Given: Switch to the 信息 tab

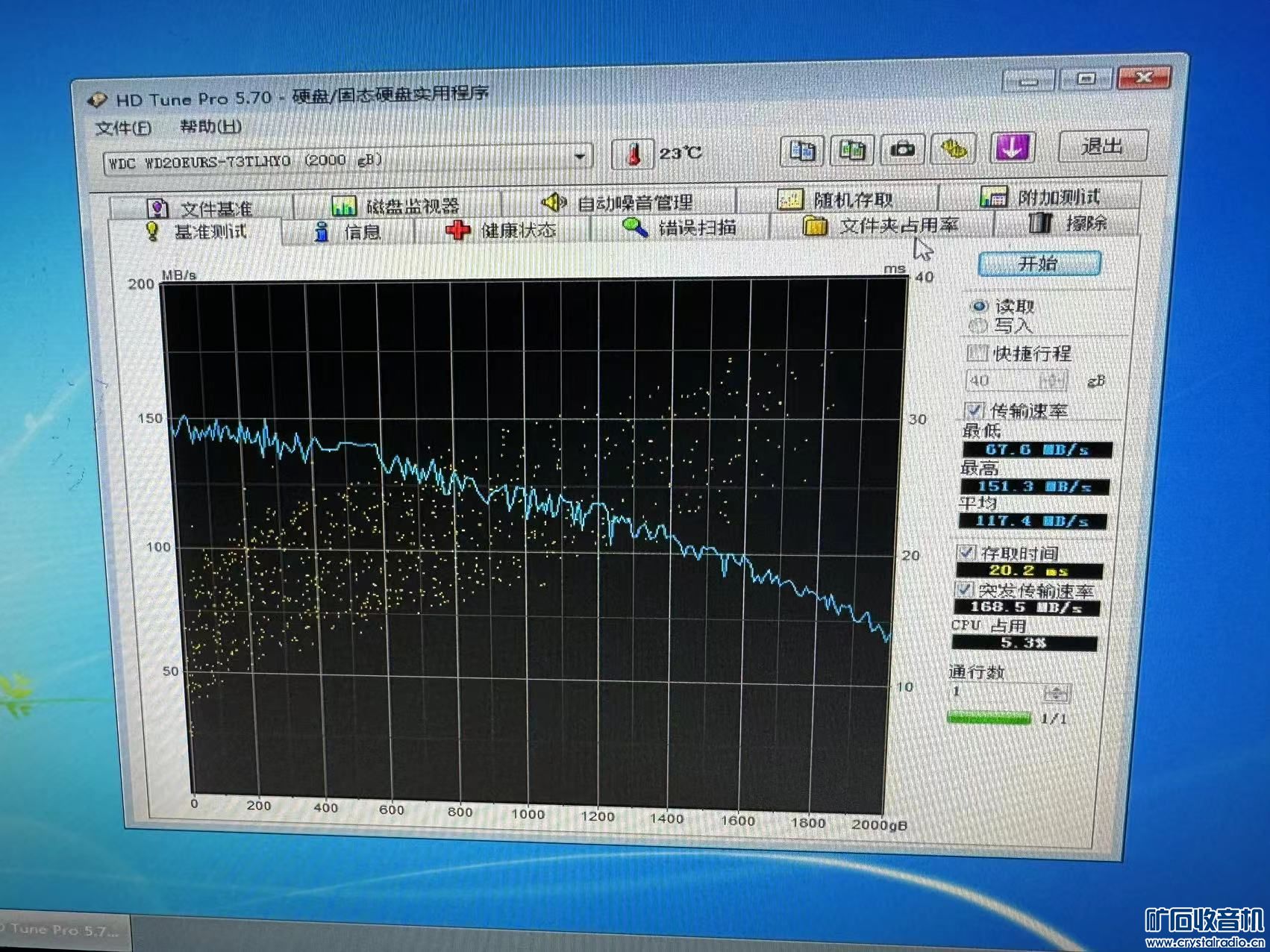Looking at the screenshot, I should (x=348, y=232).
